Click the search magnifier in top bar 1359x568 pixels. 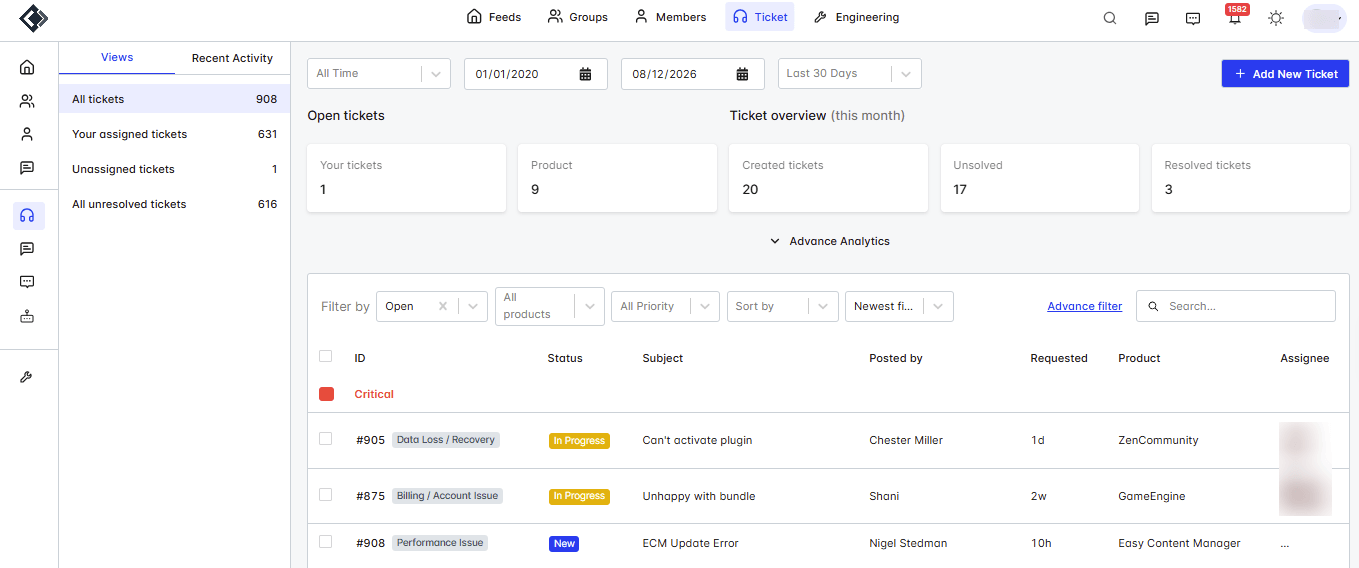[1110, 18]
